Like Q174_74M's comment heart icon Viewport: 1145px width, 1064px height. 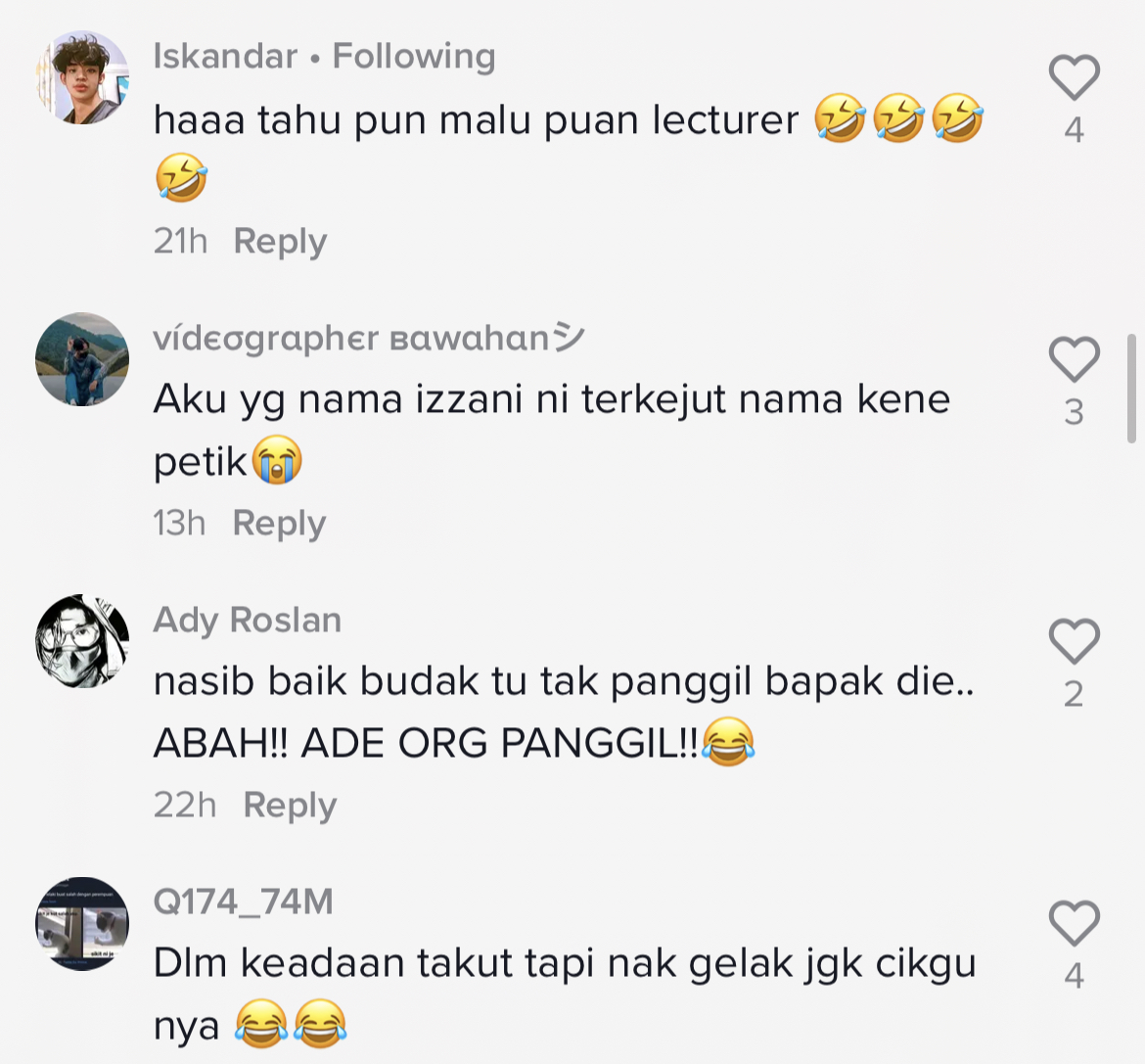click(1075, 923)
